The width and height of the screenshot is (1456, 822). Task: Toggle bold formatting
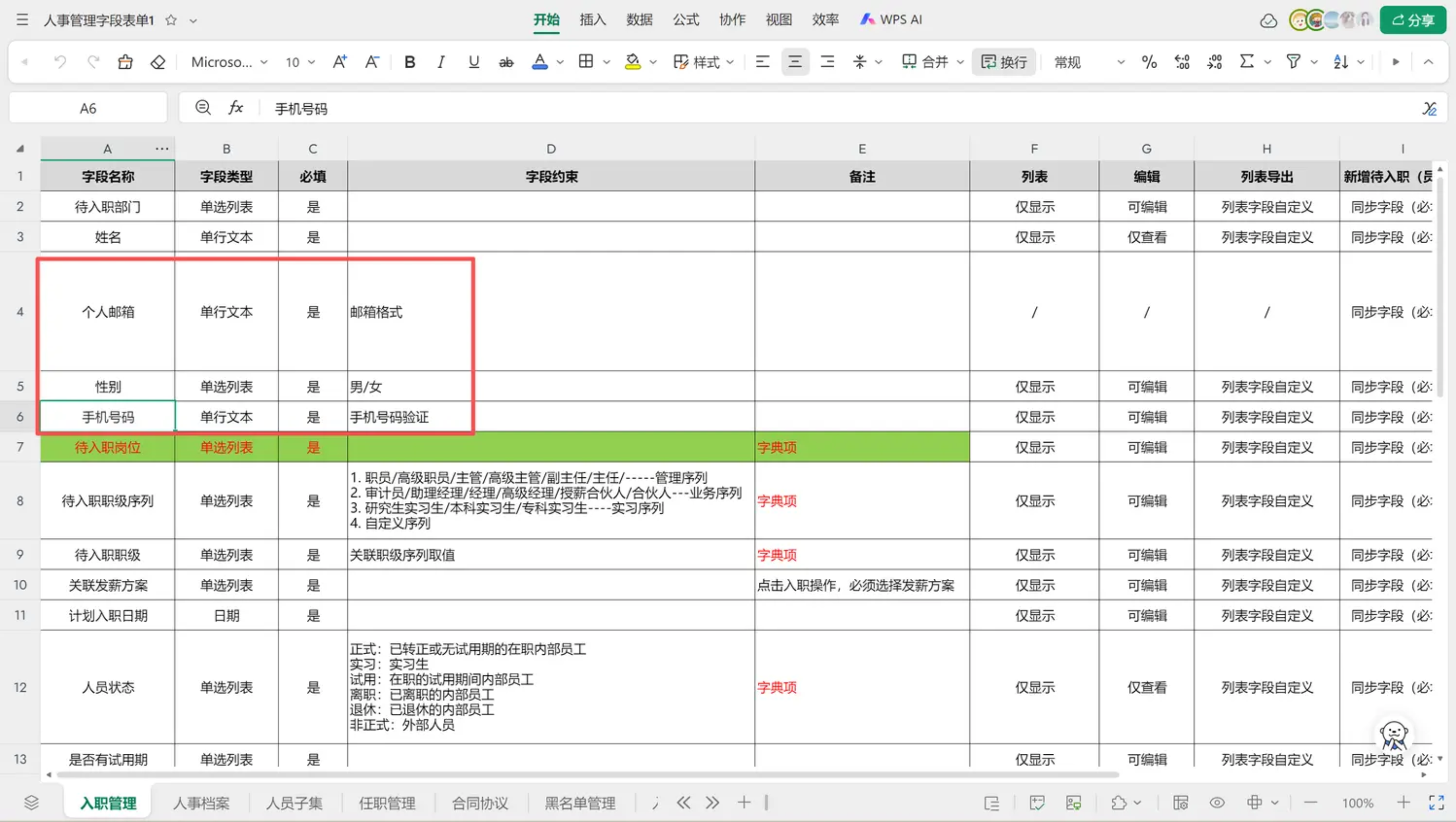[410, 62]
